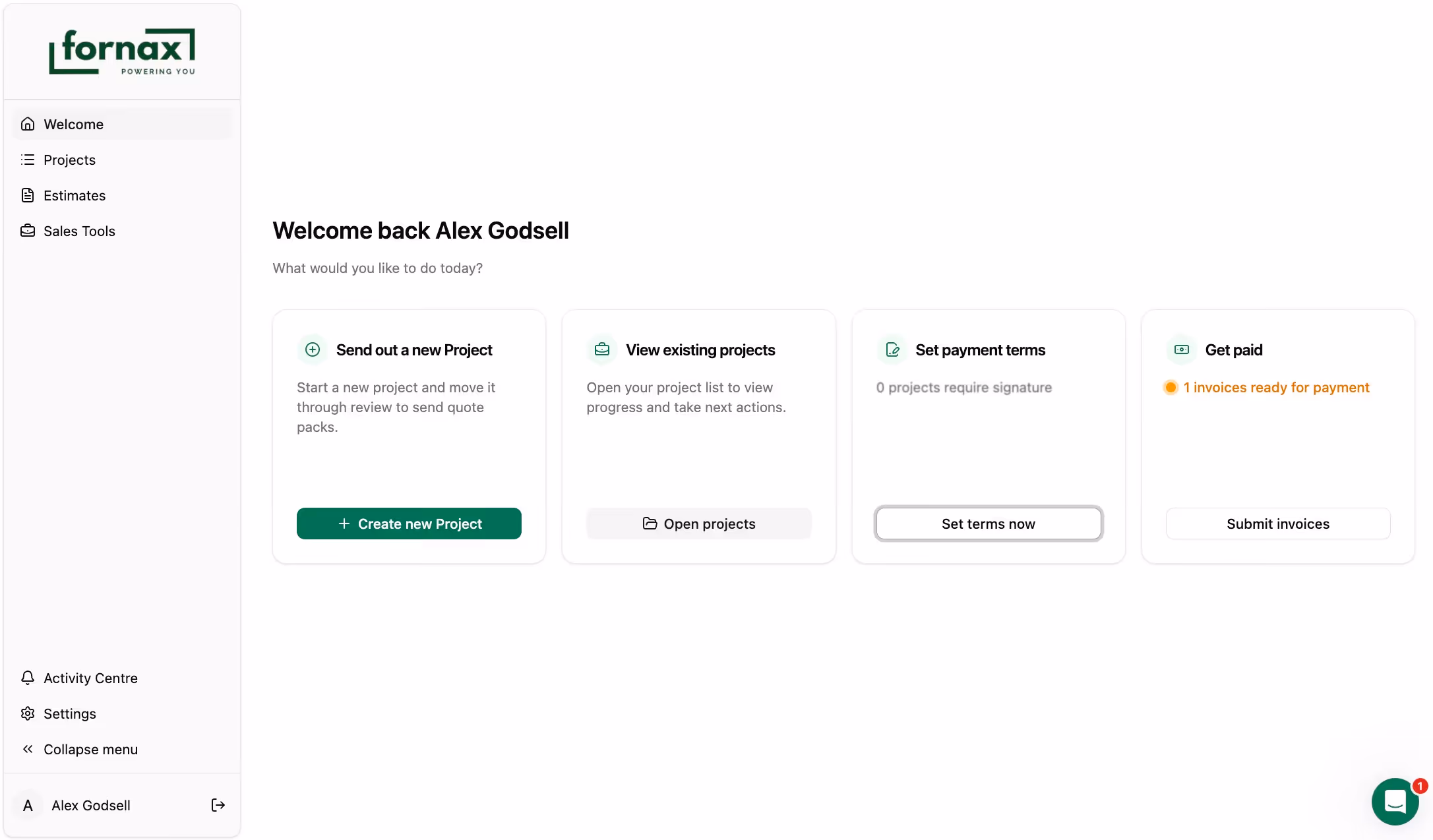Click the signature icon on Set payment terms
Screen dimensions: 1433x840
[892, 349]
